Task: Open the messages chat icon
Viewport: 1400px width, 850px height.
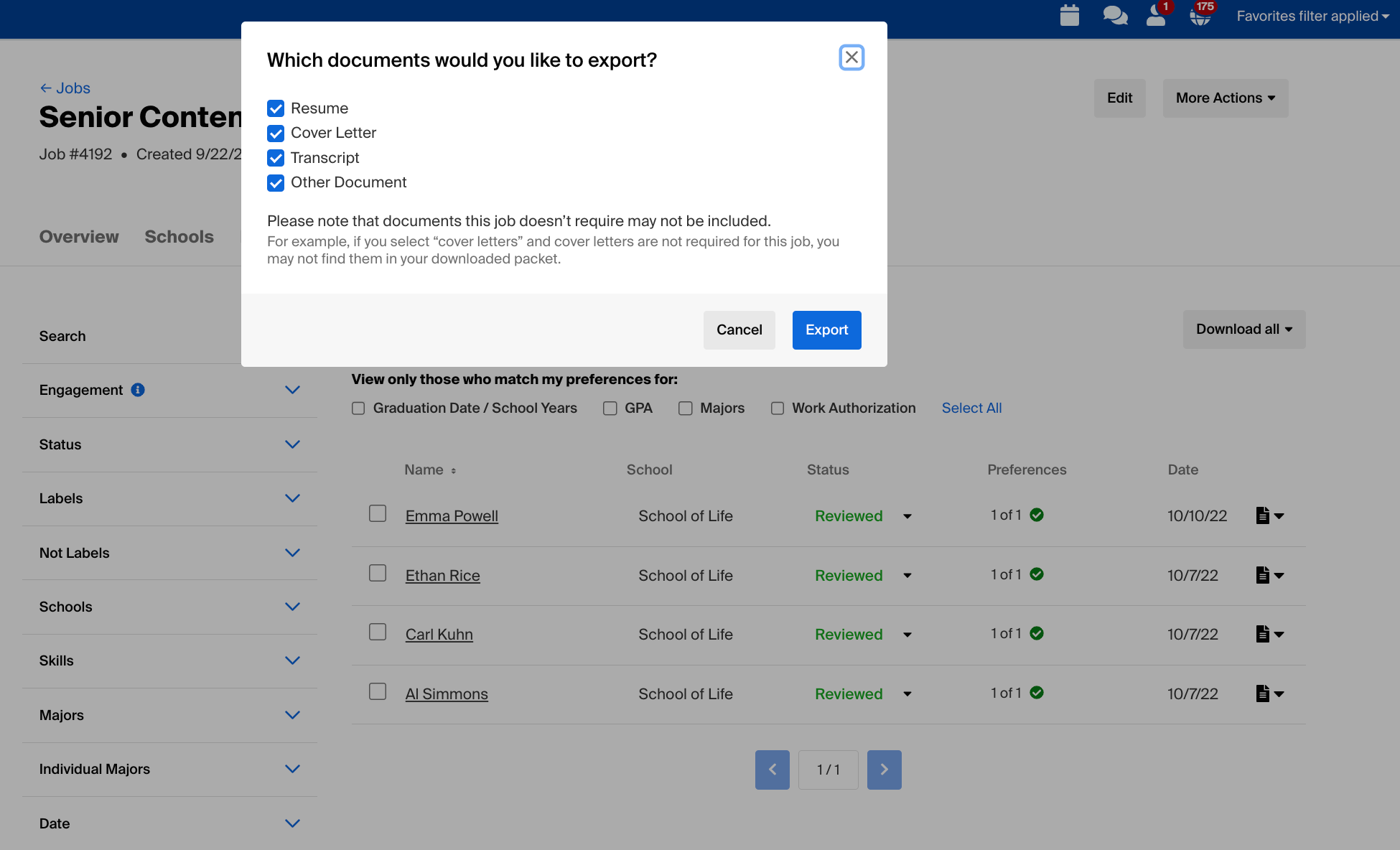Action: [1114, 15]
